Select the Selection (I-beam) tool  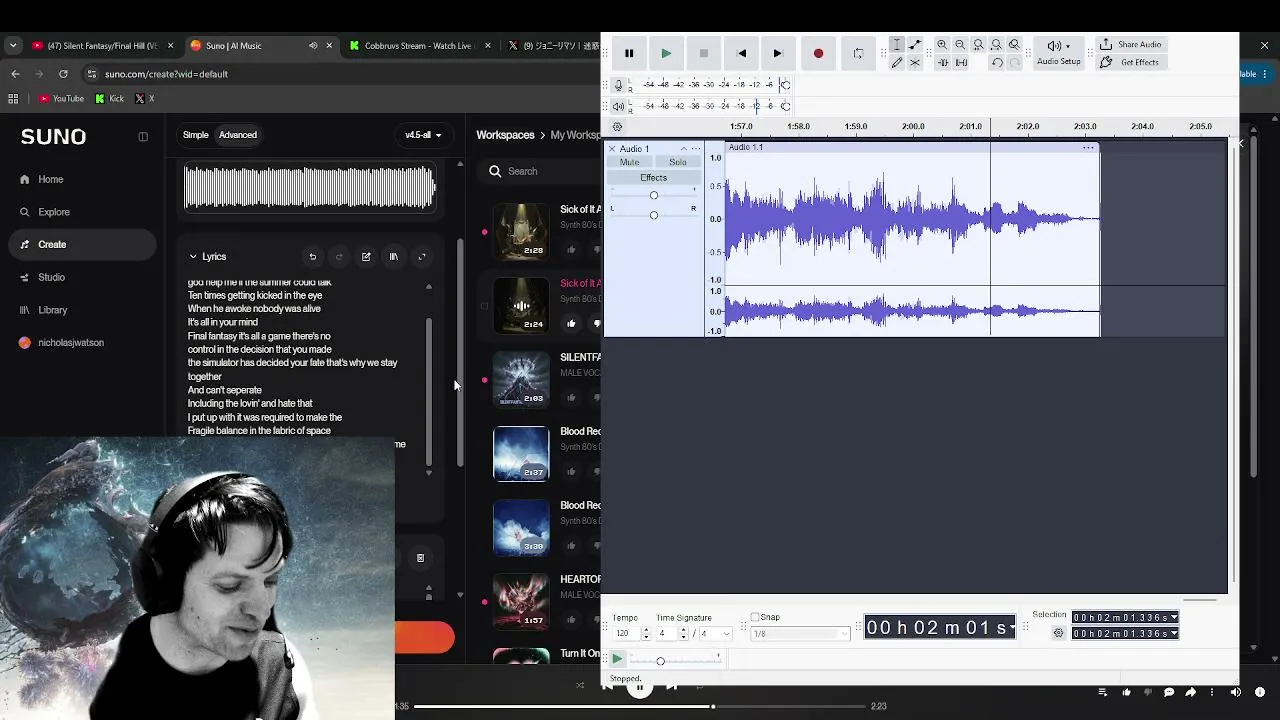click(897, 45)
